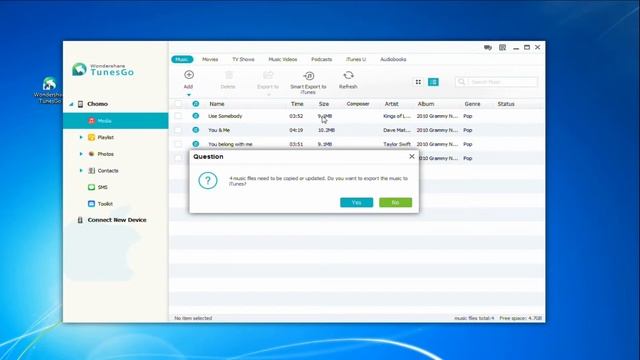640x360 pixels.
Task: Tick the select-all checkbox in header
Action: click(178, 104)
